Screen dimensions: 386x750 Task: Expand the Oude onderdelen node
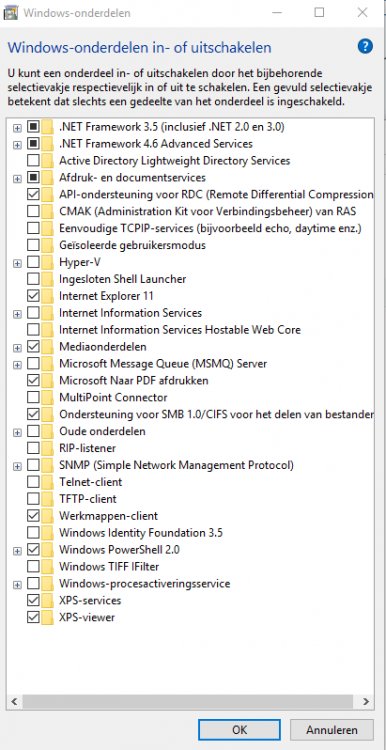17,432
